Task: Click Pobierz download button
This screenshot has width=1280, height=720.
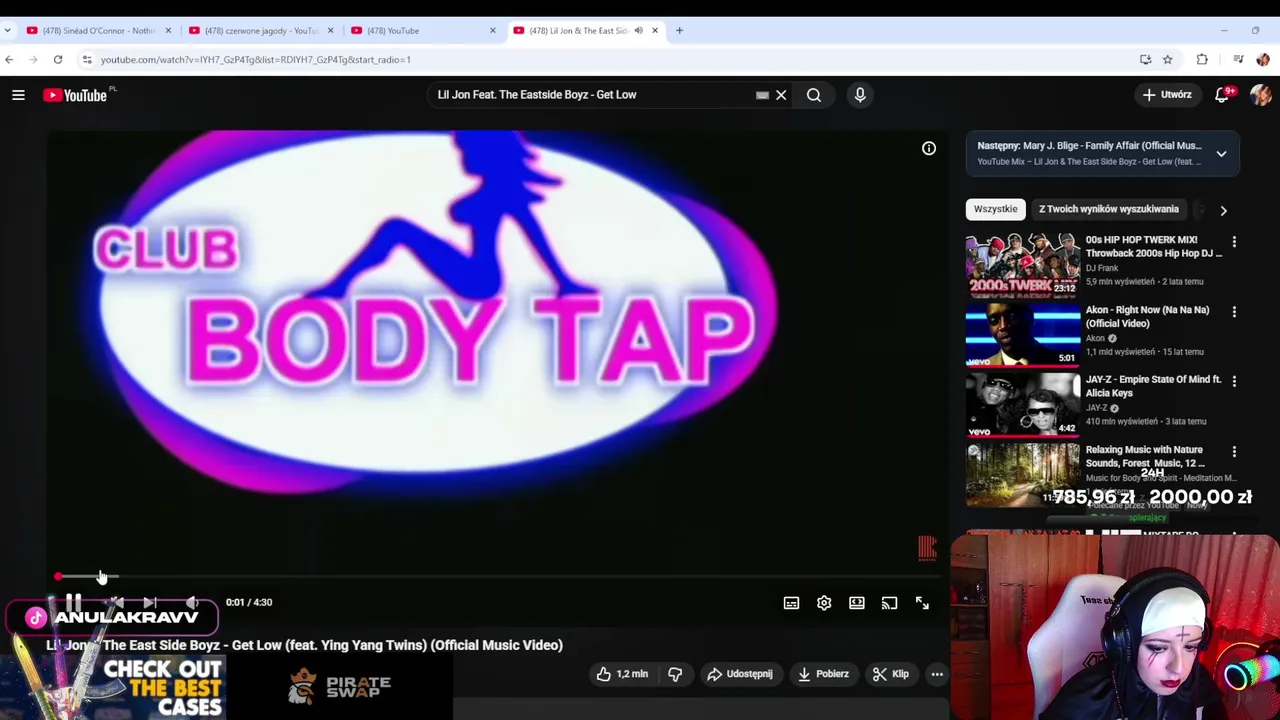Action: [x=823, y=674]
